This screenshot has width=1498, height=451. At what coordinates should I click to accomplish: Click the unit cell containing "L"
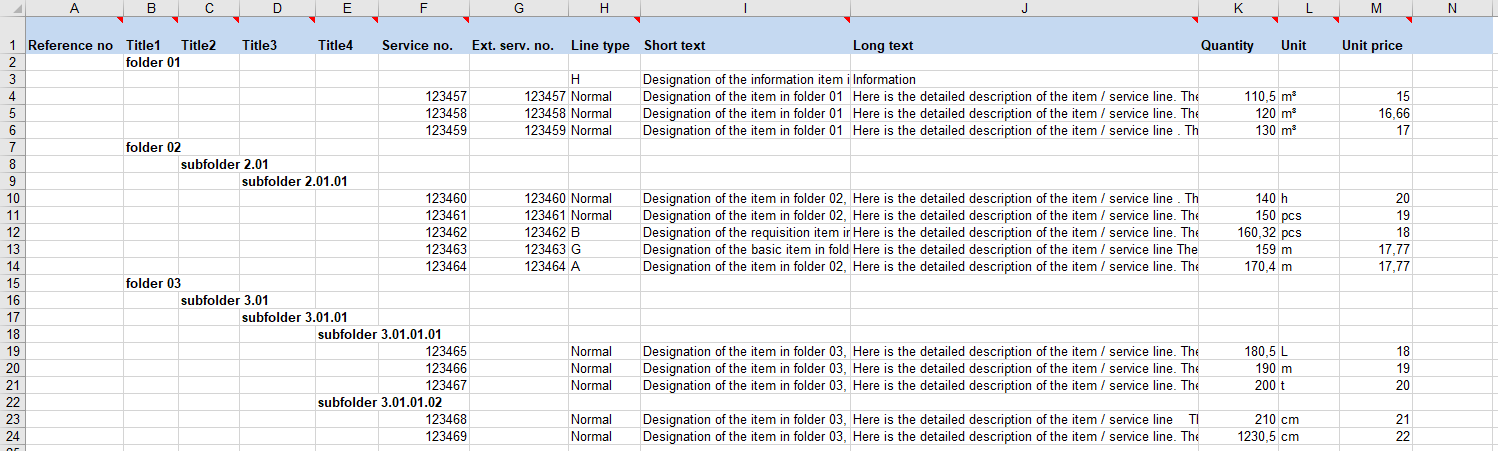click(x=1308, y=351)
